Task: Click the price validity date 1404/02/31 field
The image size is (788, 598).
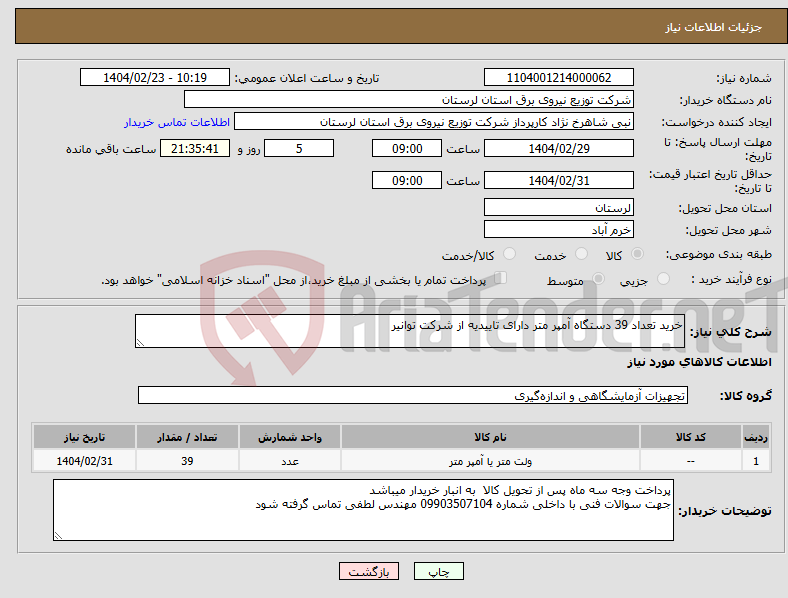Action: [558, 180]
